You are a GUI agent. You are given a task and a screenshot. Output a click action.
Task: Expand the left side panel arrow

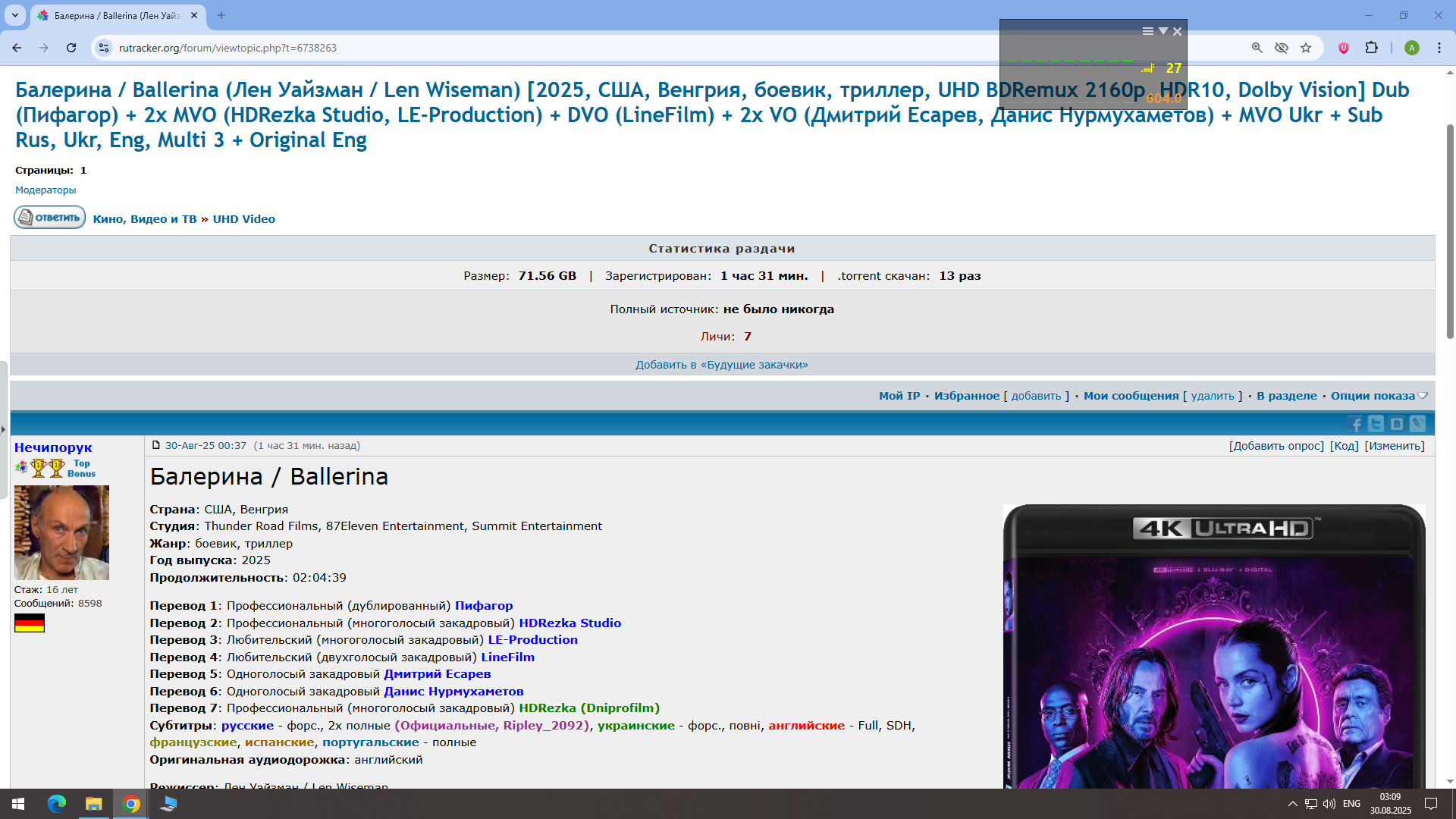click(3, 429)
